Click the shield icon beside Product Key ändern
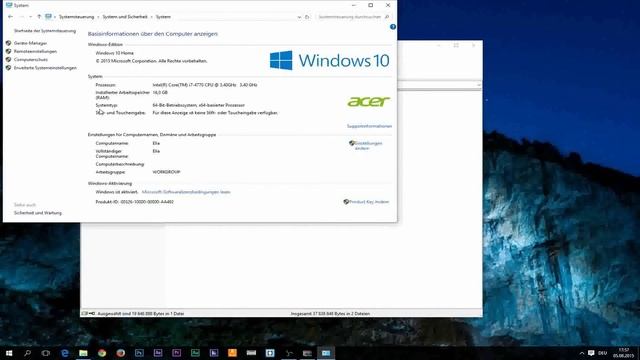This screenshot has width=640, height=360. click(x=346, y=202)
